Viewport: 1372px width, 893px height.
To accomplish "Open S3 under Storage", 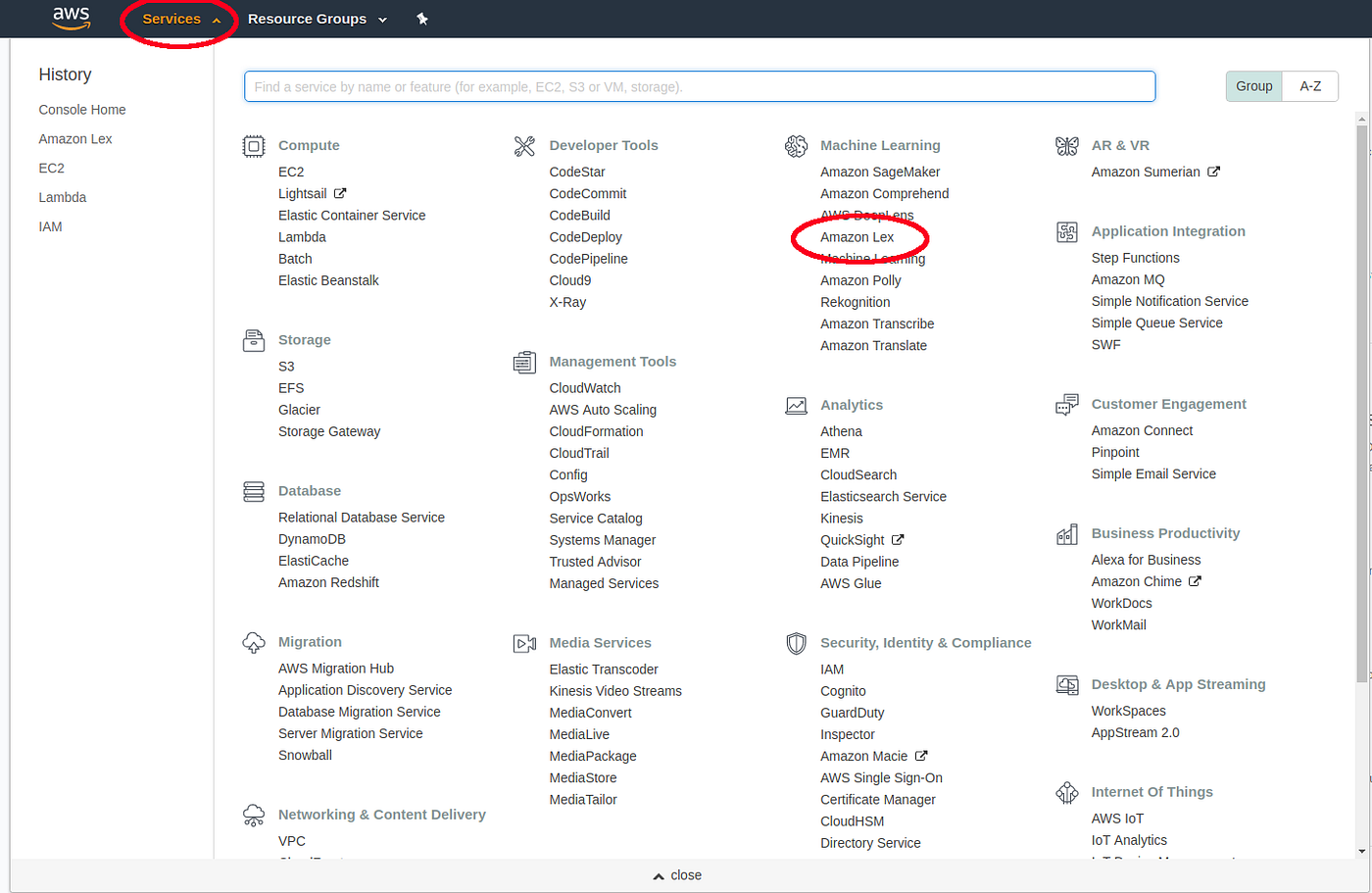I will click(x=286, y=367).
